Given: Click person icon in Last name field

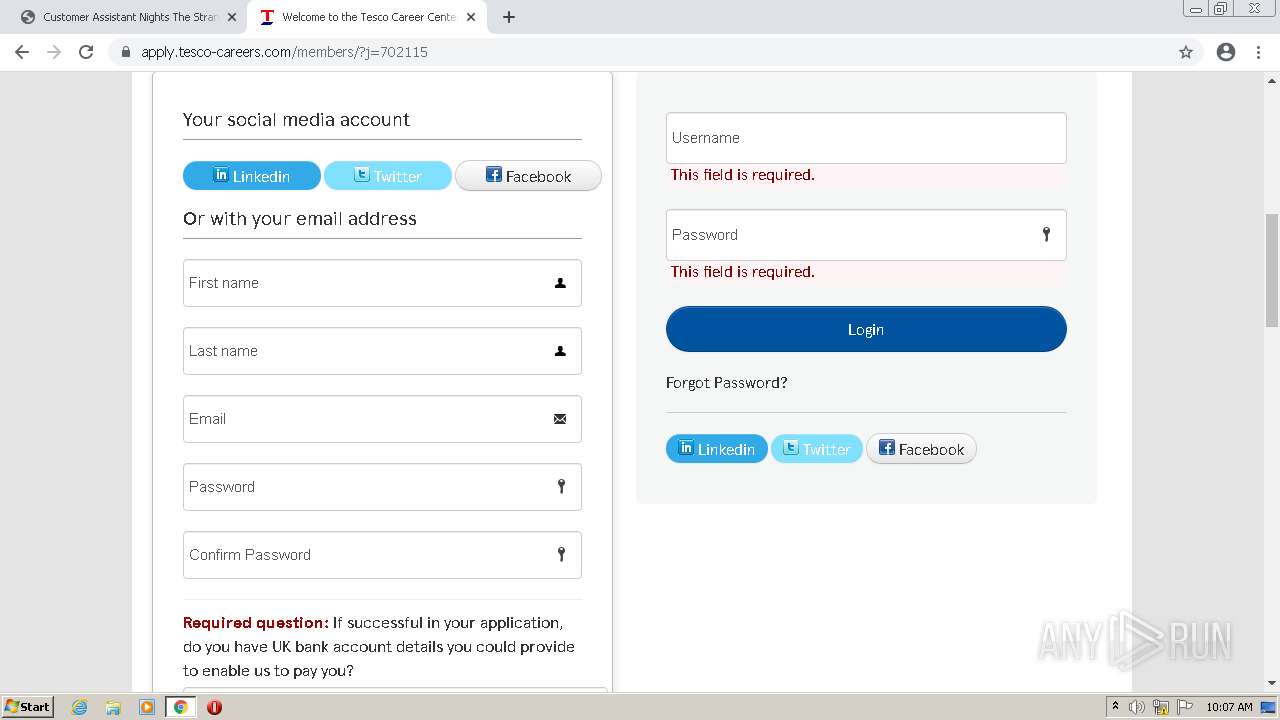Looking at the screenshot, I should coord(560,351).
